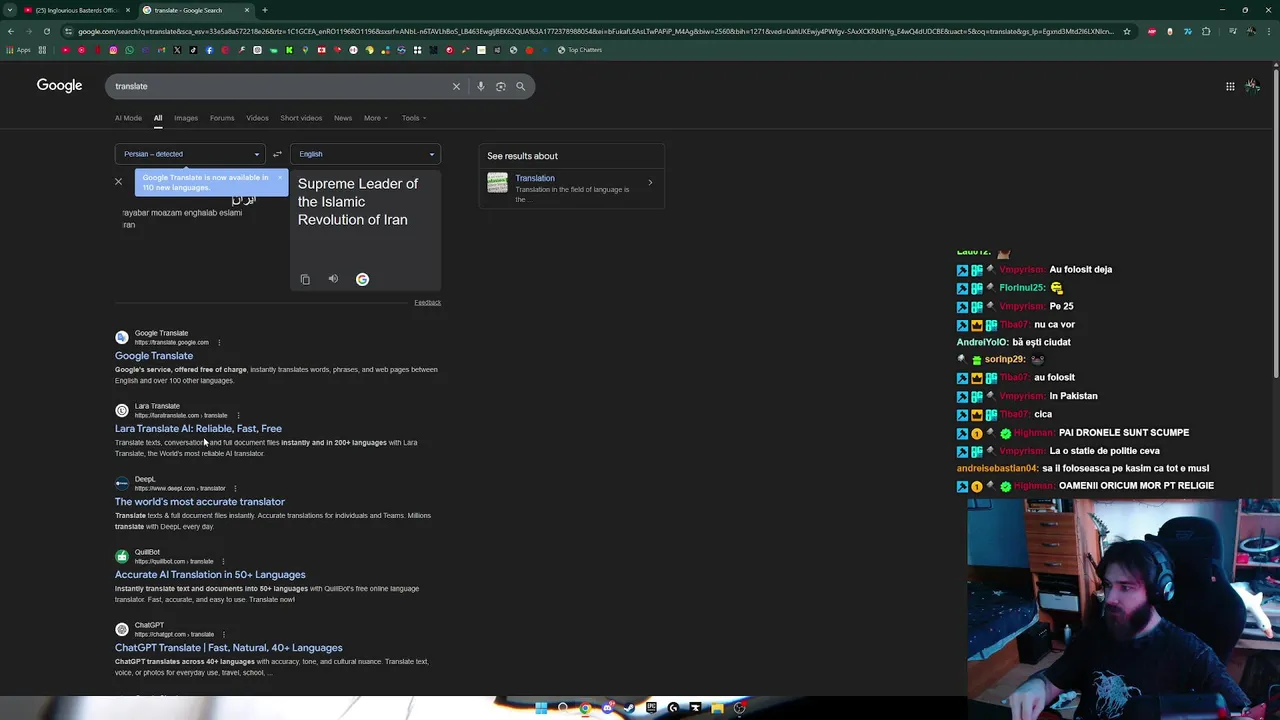
Task: Start voice search with the microphone icon
Action: click(x=480, y=86)
